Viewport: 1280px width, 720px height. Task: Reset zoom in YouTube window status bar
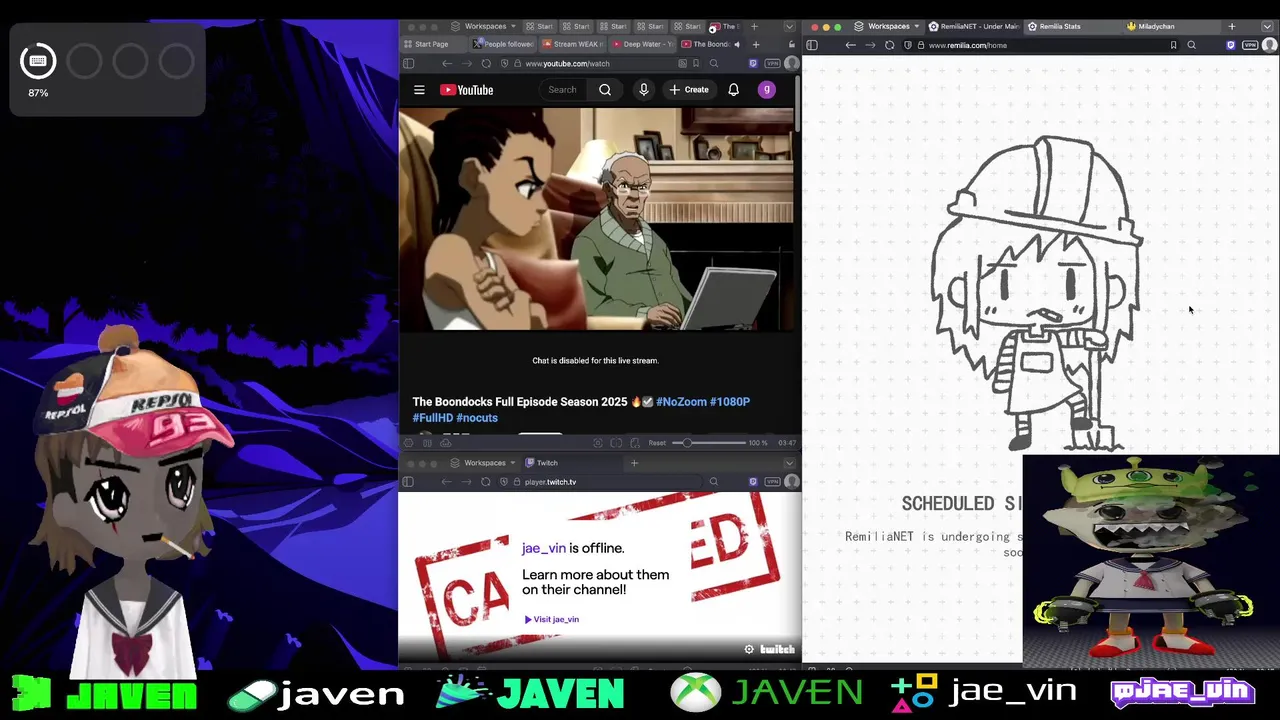657,443
